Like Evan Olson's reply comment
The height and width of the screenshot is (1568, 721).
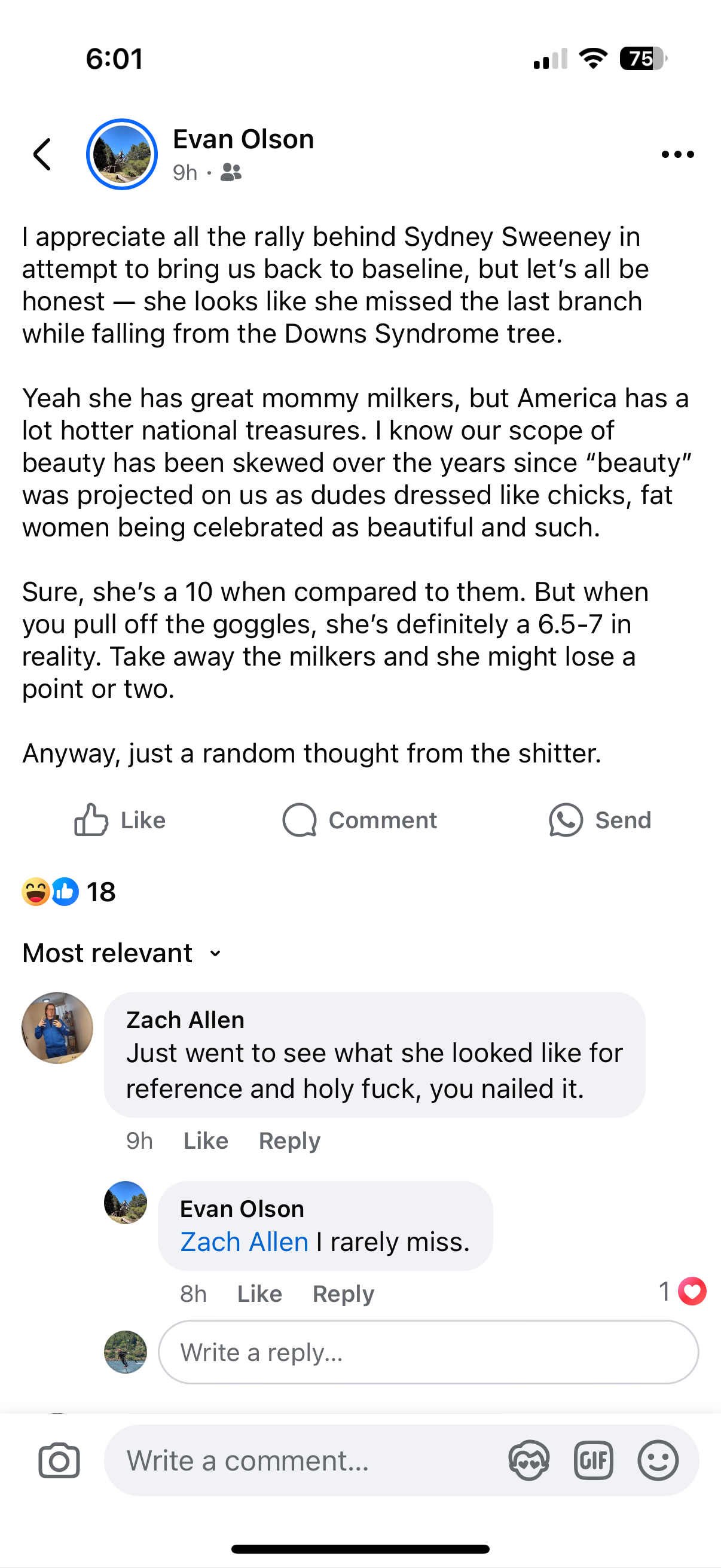tap(259, 1294)
